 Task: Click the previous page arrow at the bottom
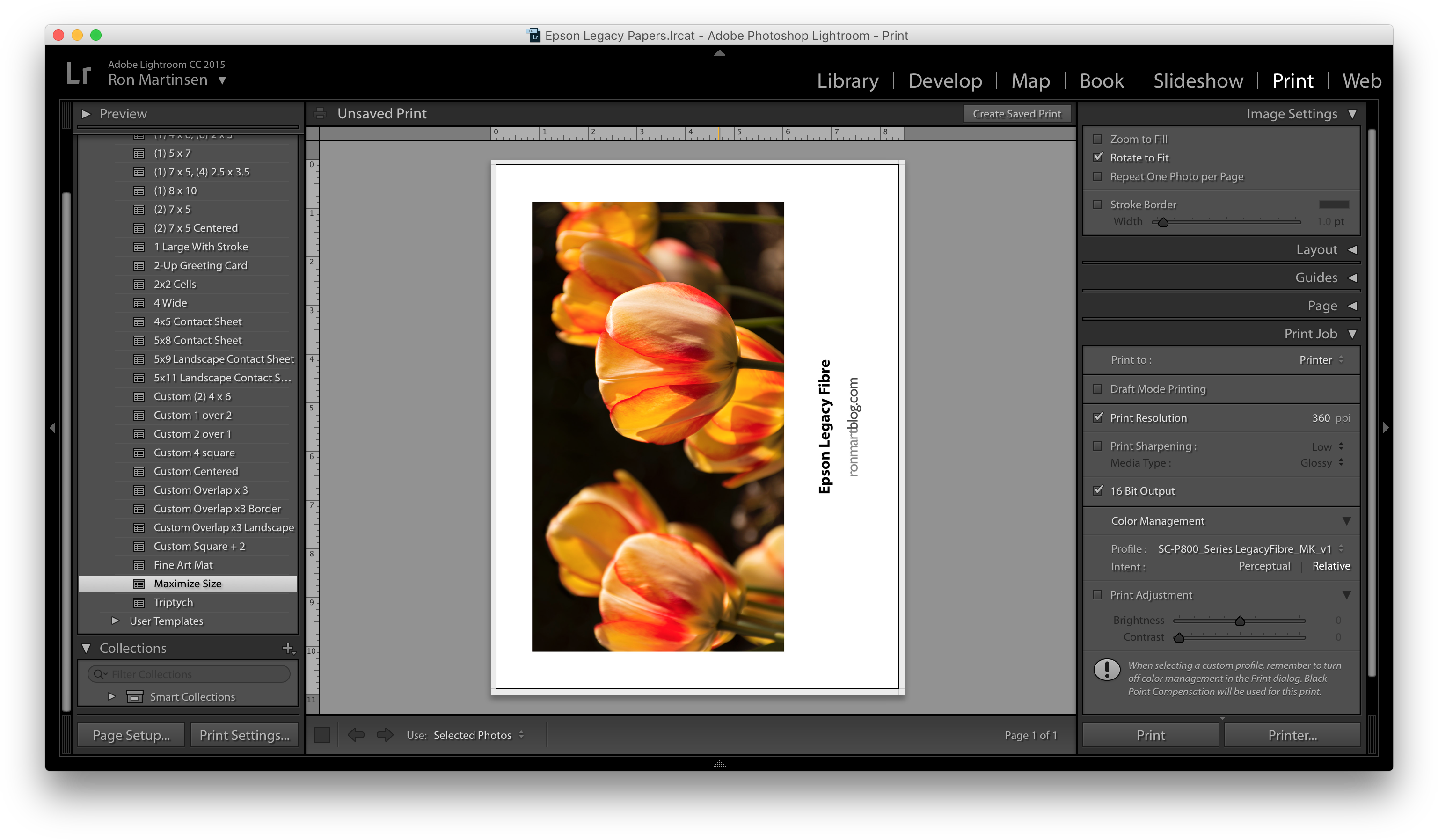point(357,735)
